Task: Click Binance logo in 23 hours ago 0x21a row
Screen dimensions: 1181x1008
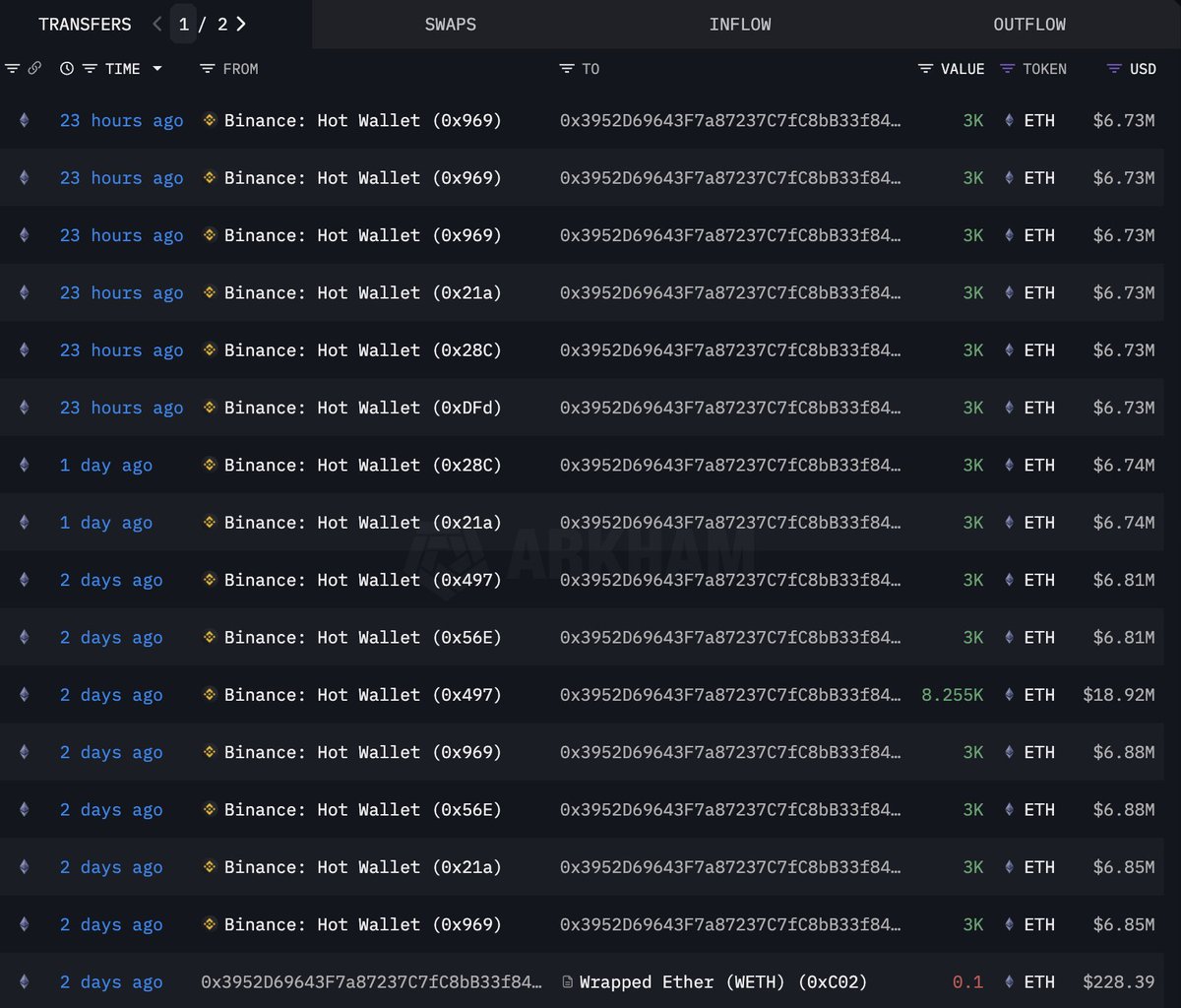Action: (210, 291)
